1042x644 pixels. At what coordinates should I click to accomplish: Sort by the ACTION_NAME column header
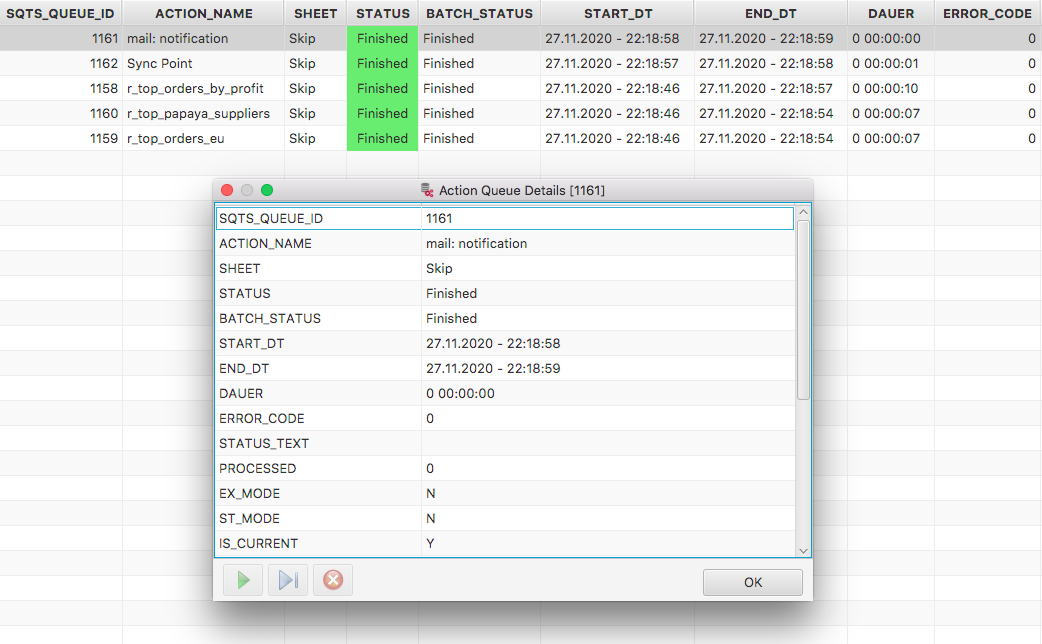[204, 13]
